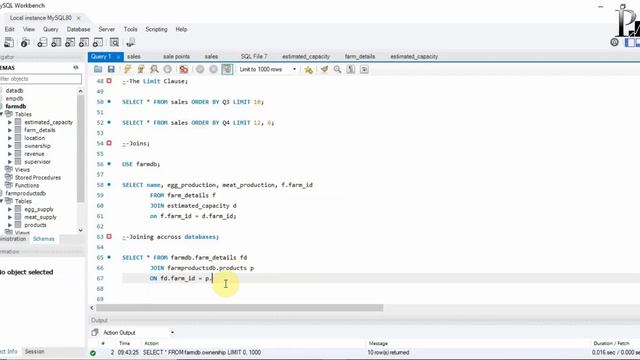The height and width of the screenshot is (360, 640).
Task: Switch to the Administration sidebar tab
Action: point(13,239)
